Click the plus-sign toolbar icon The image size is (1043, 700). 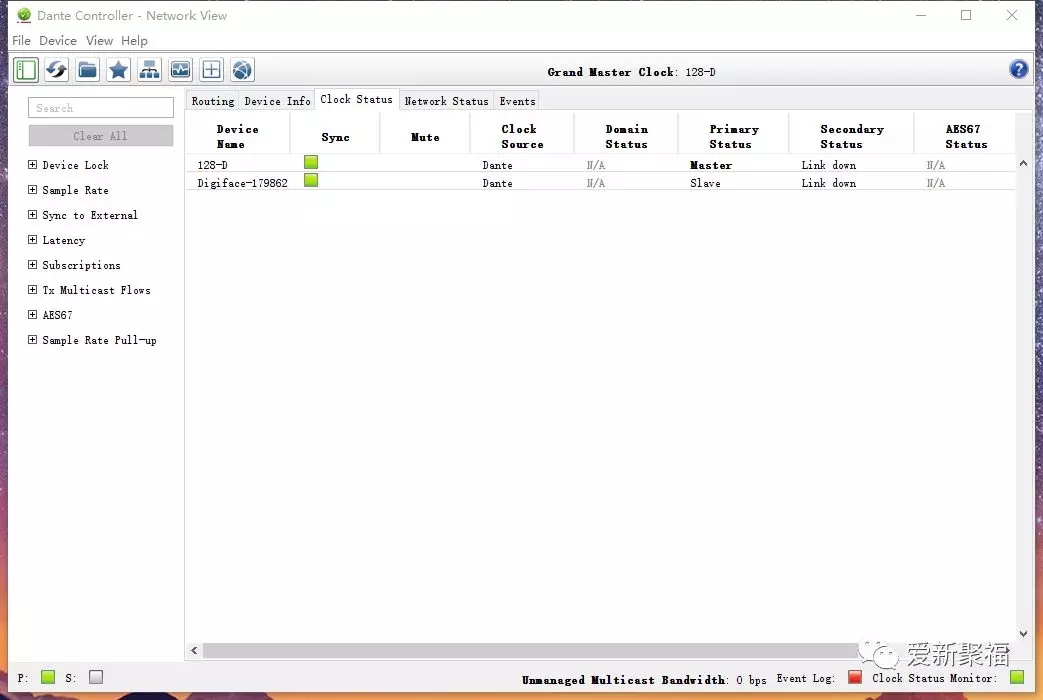(x=211, y=70)
